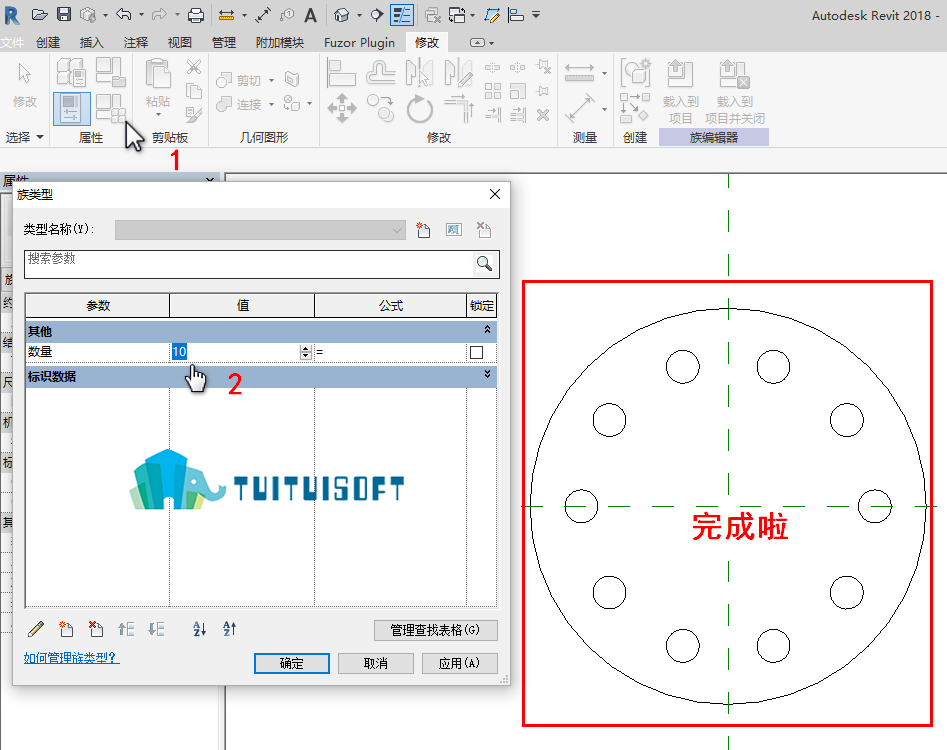
Task: Expand the 标识数据 parameter group
Action: [x=487, y=375]
